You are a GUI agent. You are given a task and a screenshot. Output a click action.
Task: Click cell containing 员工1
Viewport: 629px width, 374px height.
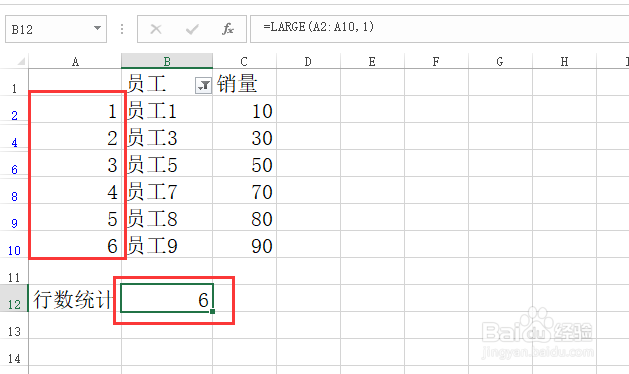(x=167, y=110)
